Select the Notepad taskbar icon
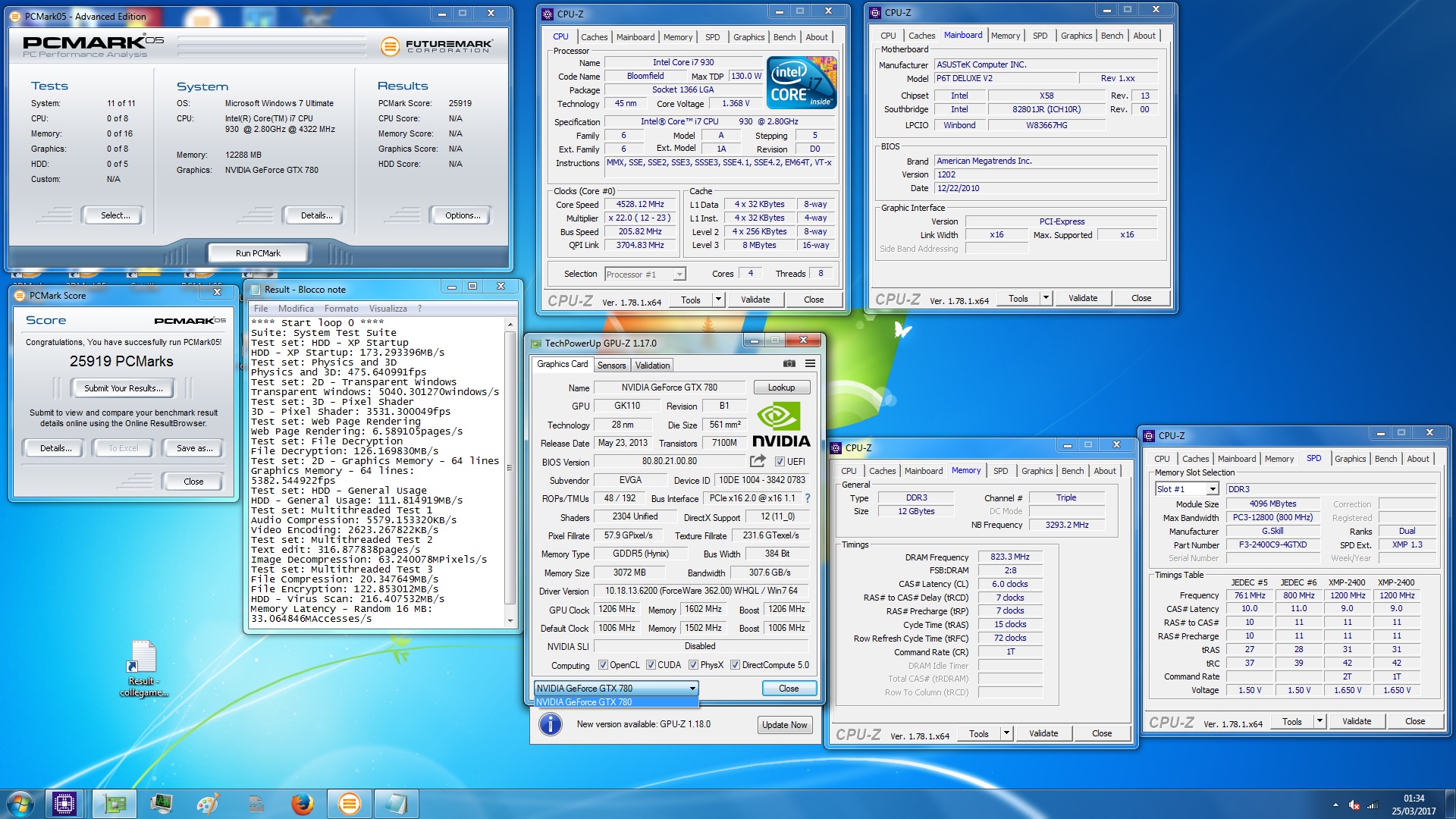This screenshot has height=819, width=1456. 396,804
